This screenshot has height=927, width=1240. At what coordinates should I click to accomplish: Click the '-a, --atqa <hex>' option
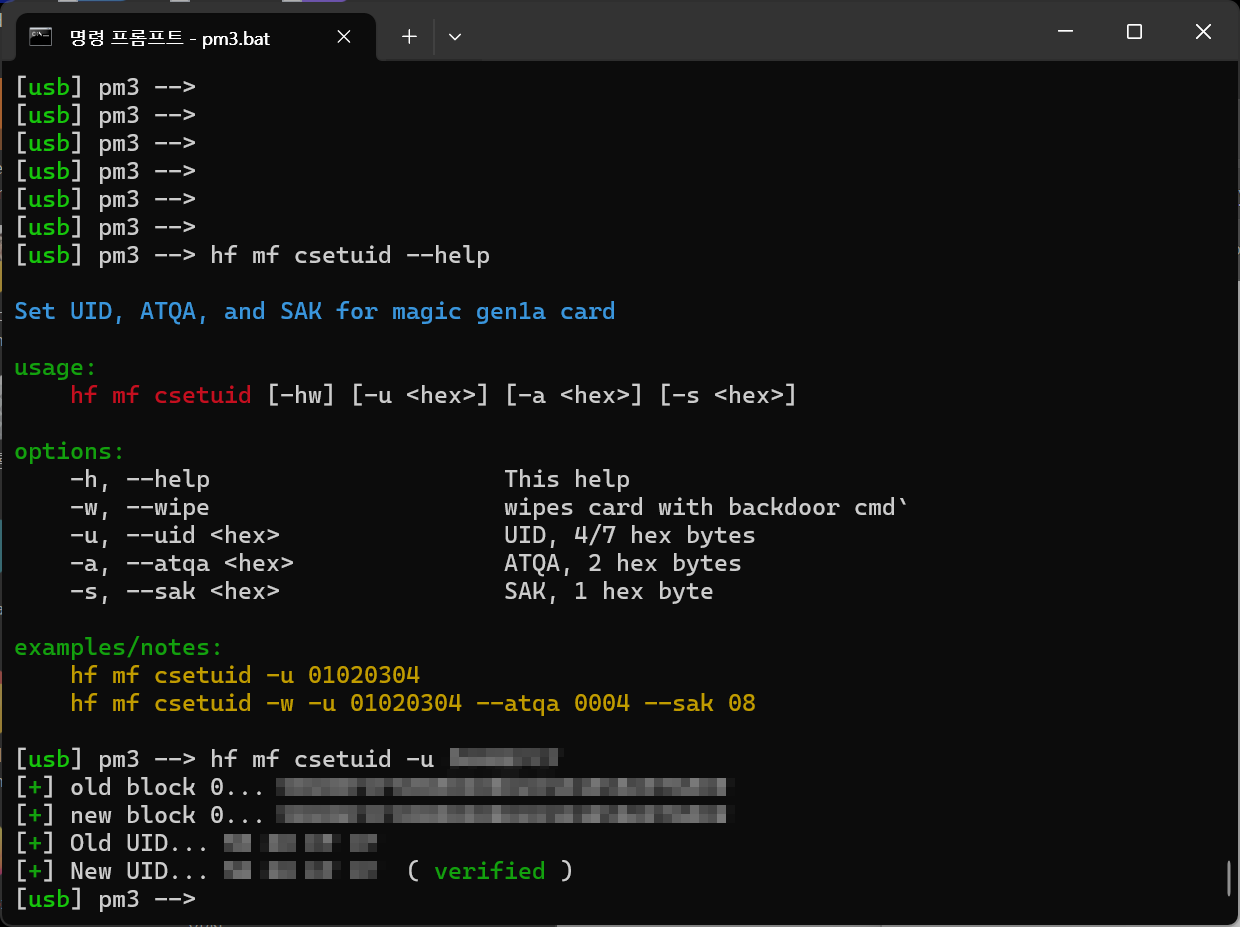click(182, 563)
